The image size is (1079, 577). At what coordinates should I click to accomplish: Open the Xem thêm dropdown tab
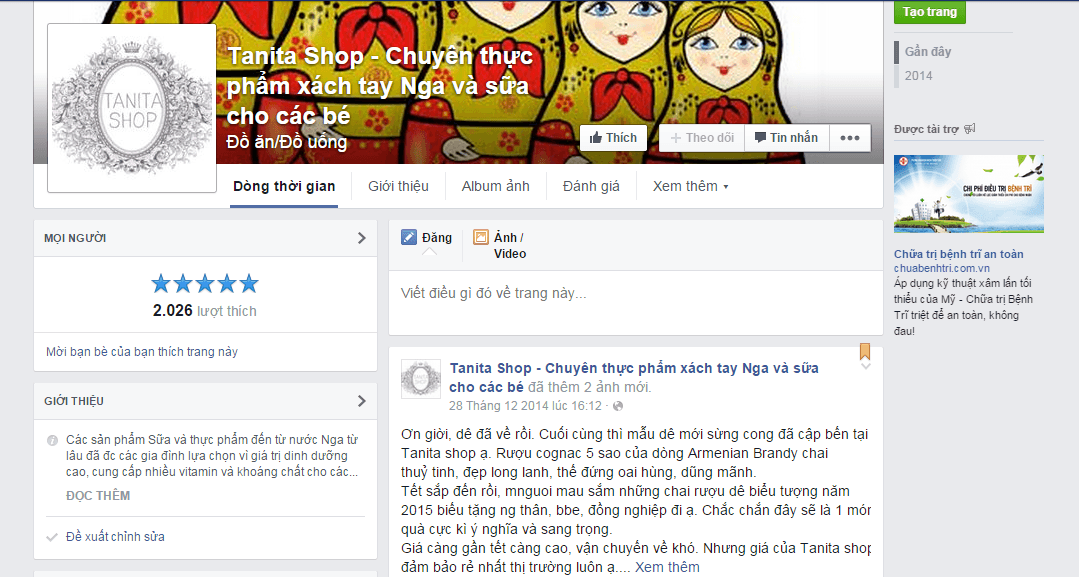690,186
